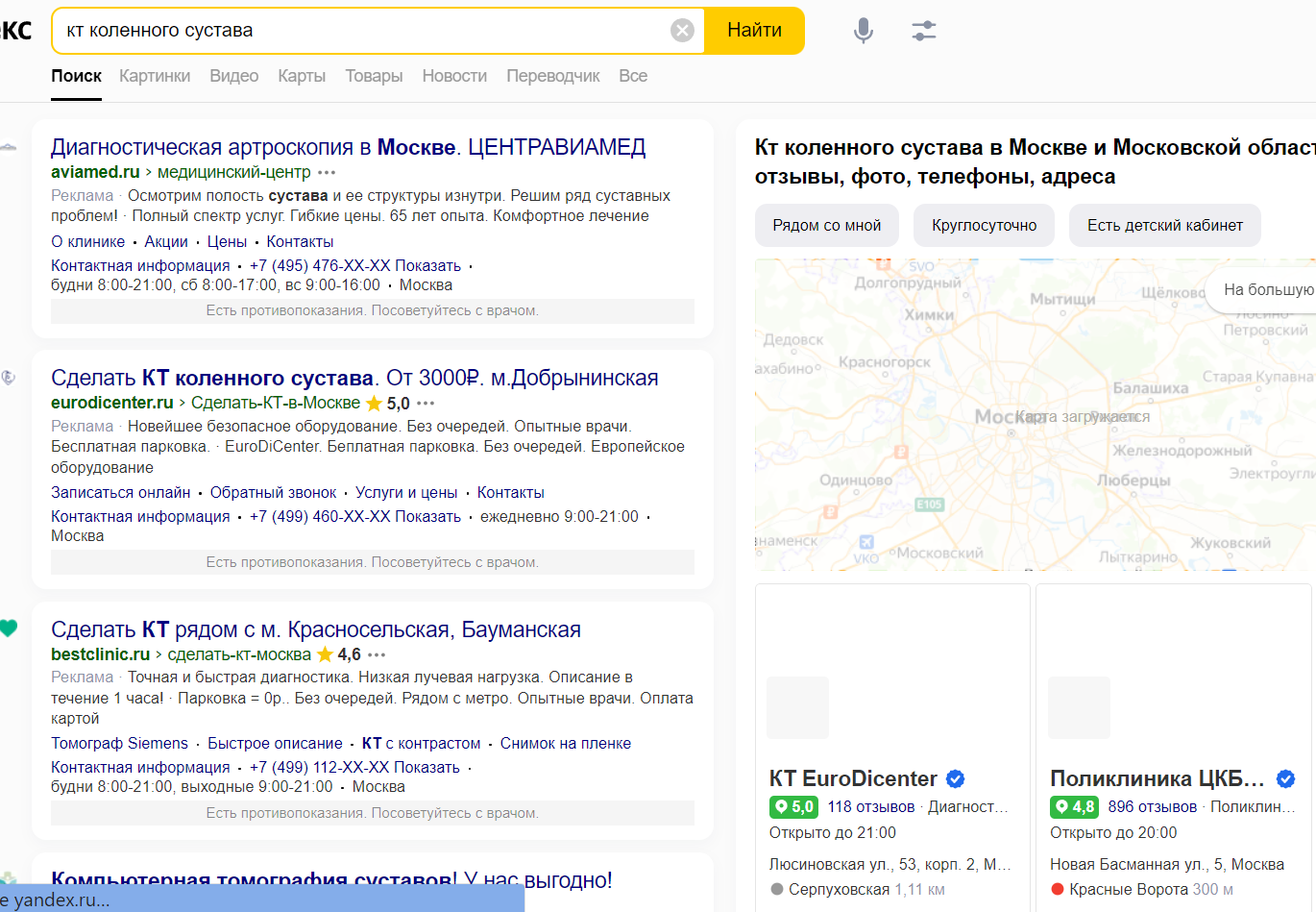The image size is (1316, 912).
Task: Click the yellow Найти button
Action: [x=754, y=31]
